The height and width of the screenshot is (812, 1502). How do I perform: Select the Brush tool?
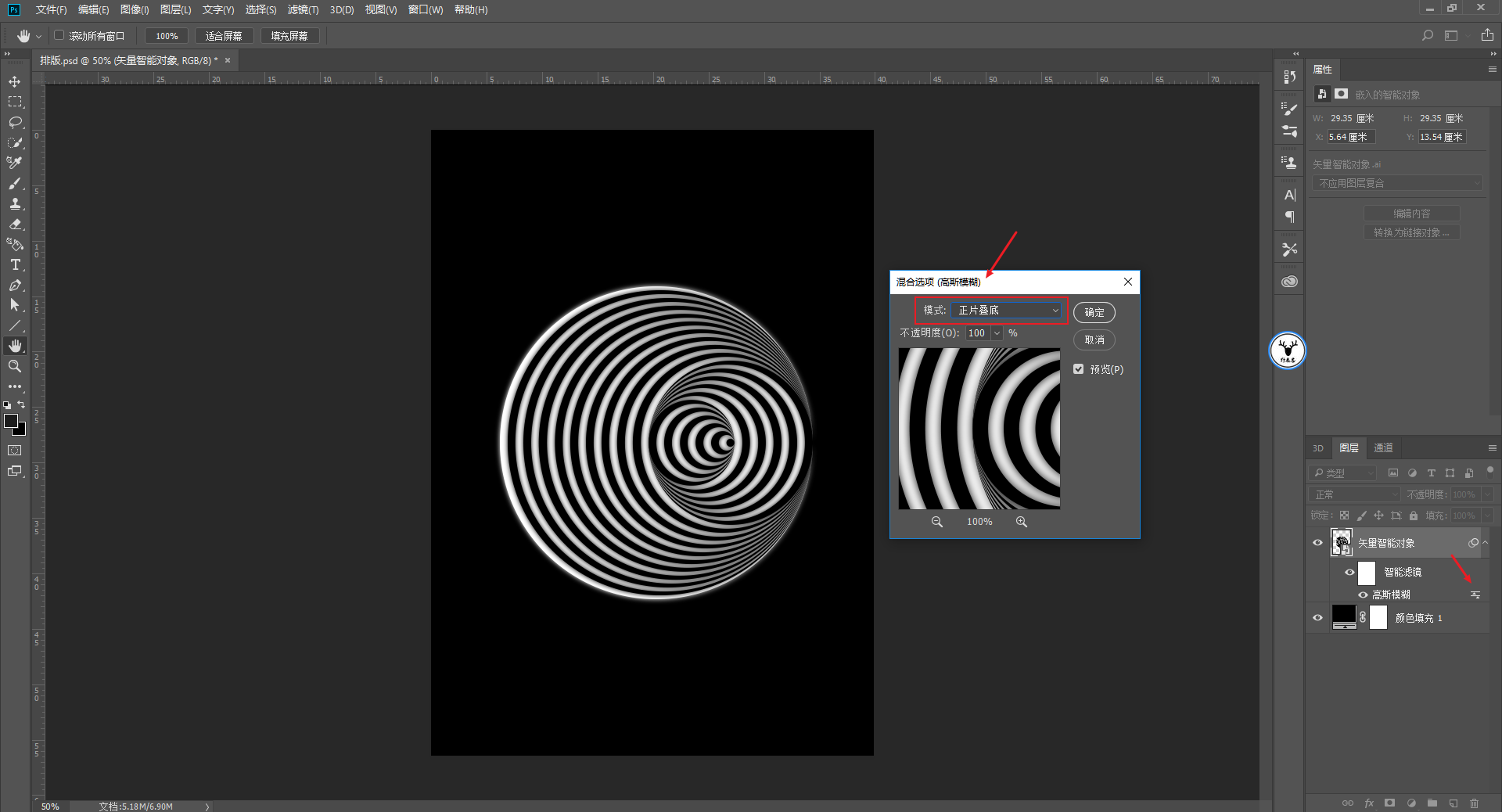(x=15, y=183)
